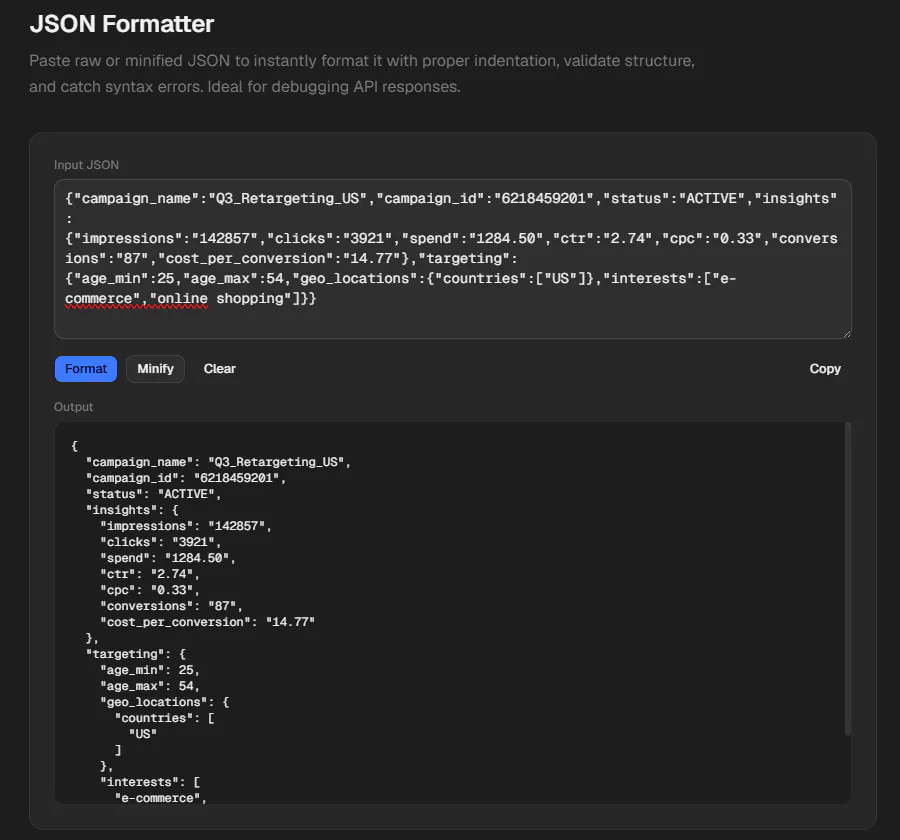Click the "impressions": "142857" line
The height and width of the screenshot is (840, 900).
coord(185,526)
